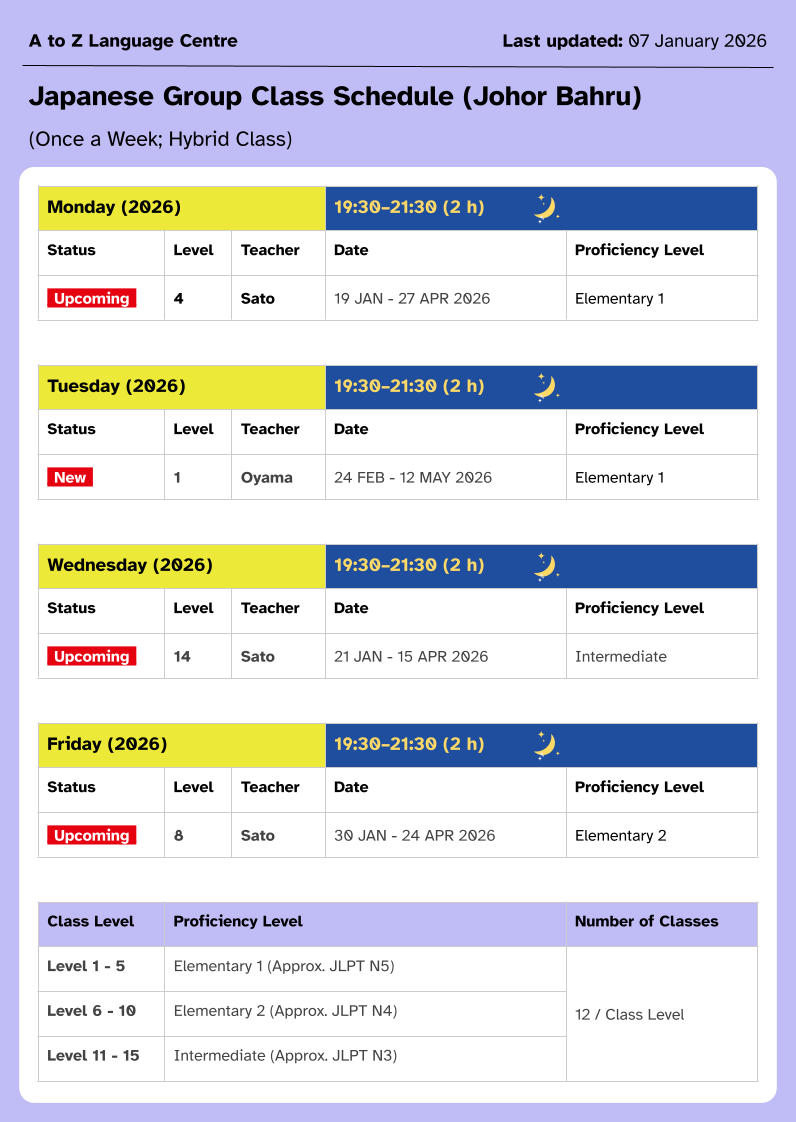
Task: Click Level 11 - 15 row in legend
Action: (x=93, y=1055)
